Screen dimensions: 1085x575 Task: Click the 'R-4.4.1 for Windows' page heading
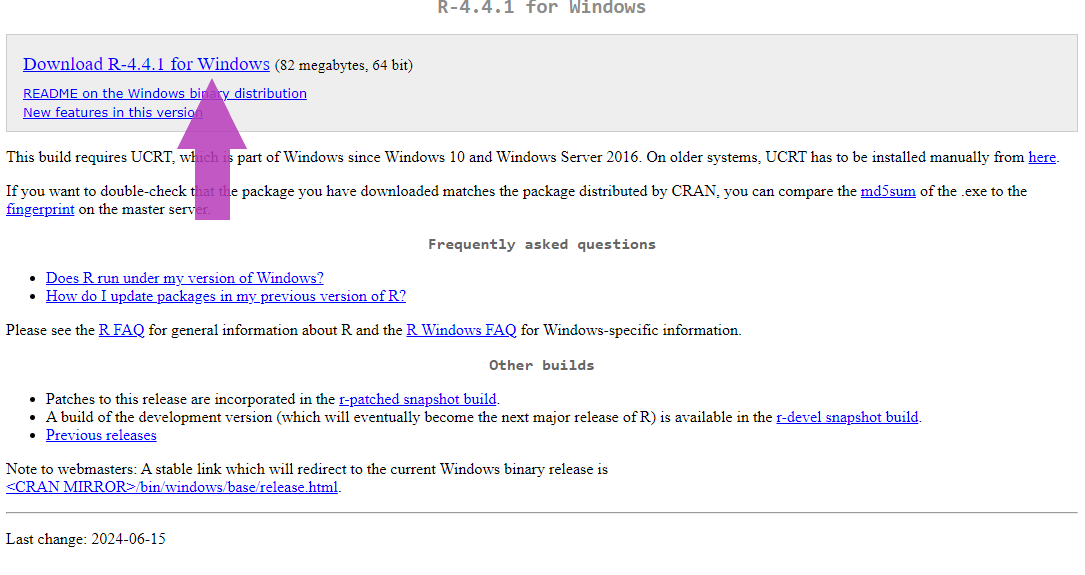(x=542, y=8)
